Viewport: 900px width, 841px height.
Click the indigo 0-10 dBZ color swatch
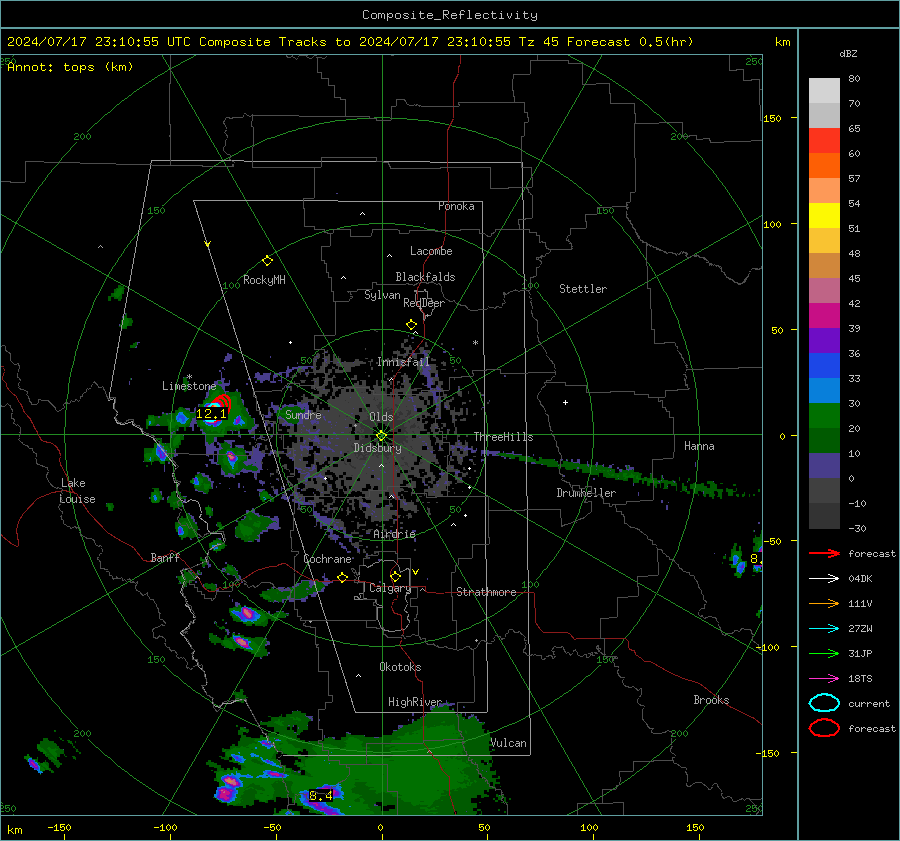824,466
